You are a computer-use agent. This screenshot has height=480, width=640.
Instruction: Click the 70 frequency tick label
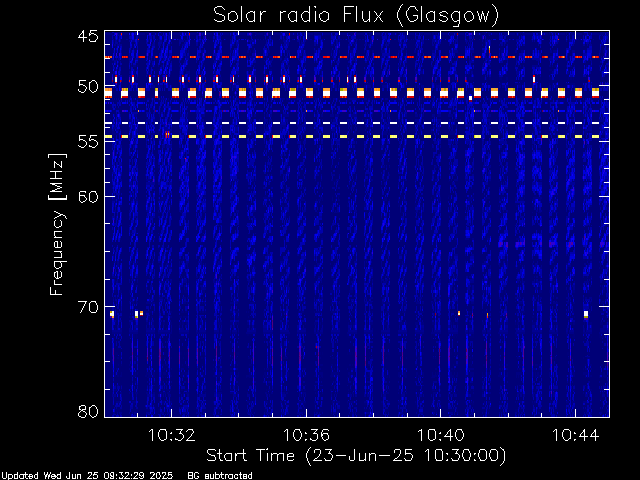88,307
